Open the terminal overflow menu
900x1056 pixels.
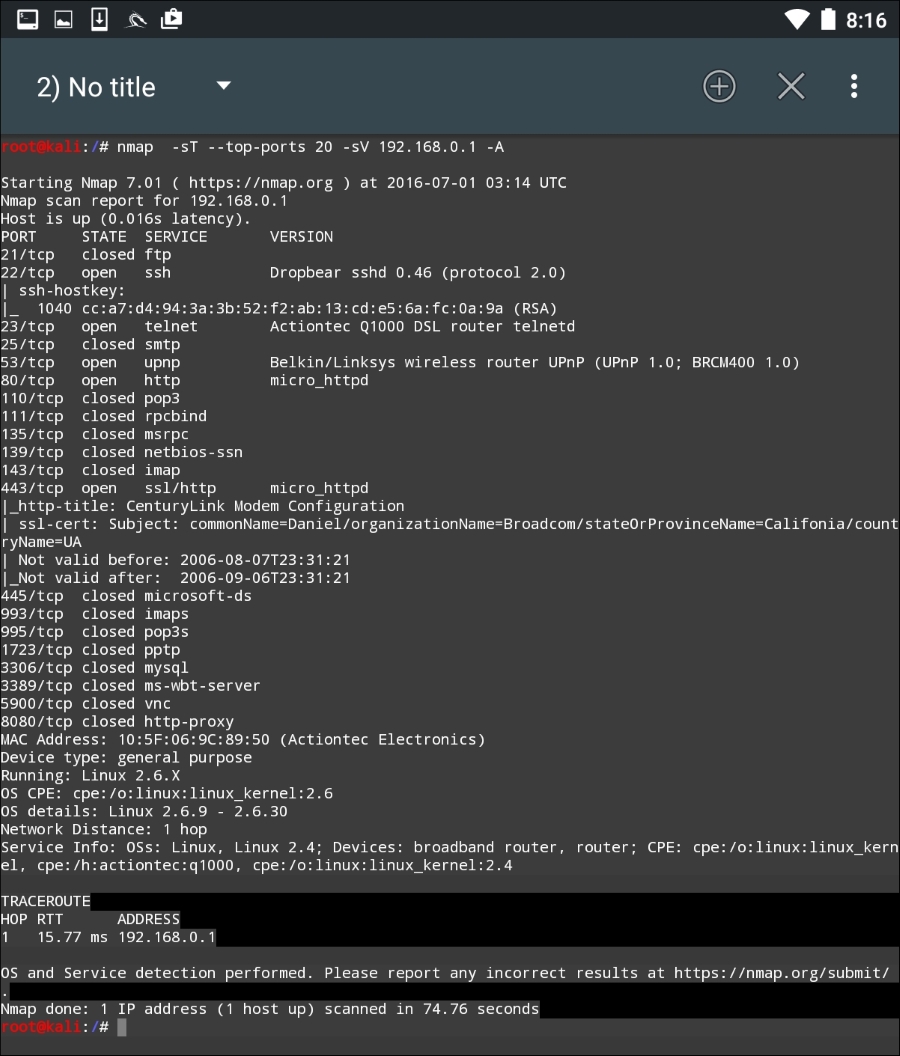pyautogui.click(x=854, y=86)
